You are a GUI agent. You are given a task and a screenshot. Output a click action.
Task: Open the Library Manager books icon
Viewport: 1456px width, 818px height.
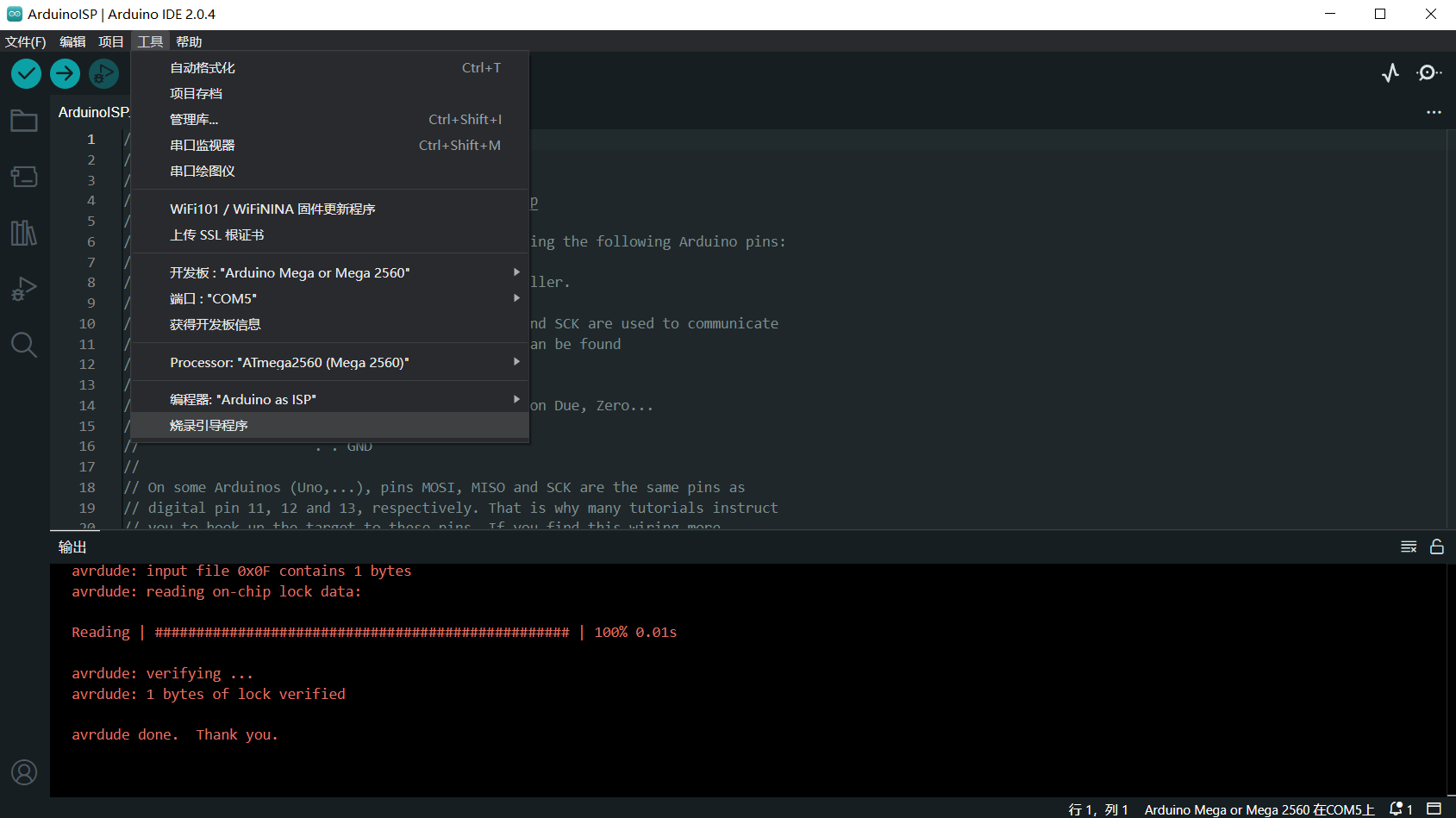24,233
